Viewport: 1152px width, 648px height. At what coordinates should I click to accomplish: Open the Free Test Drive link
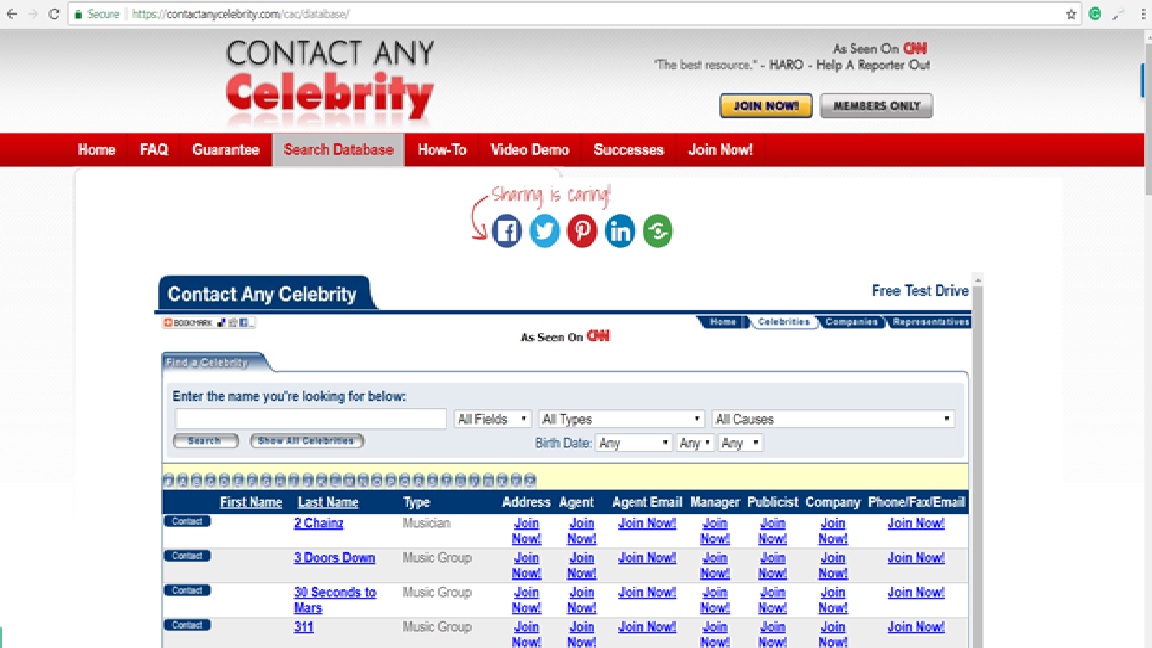pyautogui.click(x=920, y=291)
